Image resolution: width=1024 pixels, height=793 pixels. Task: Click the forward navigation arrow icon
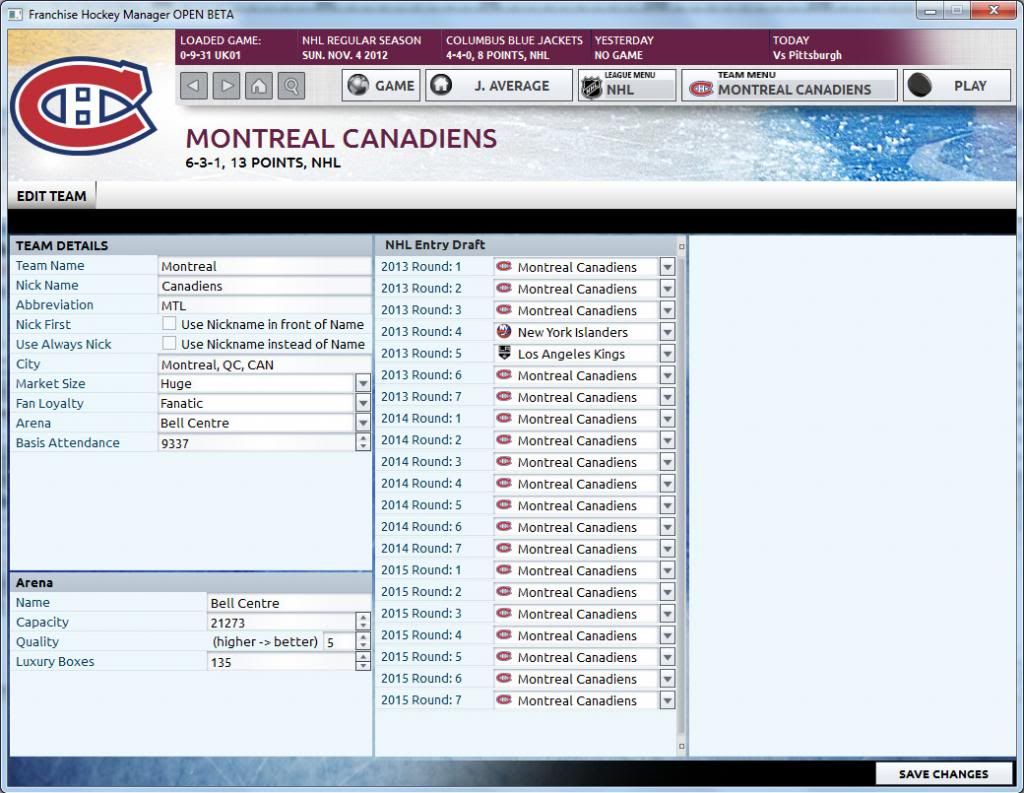(x=226, y=86)
